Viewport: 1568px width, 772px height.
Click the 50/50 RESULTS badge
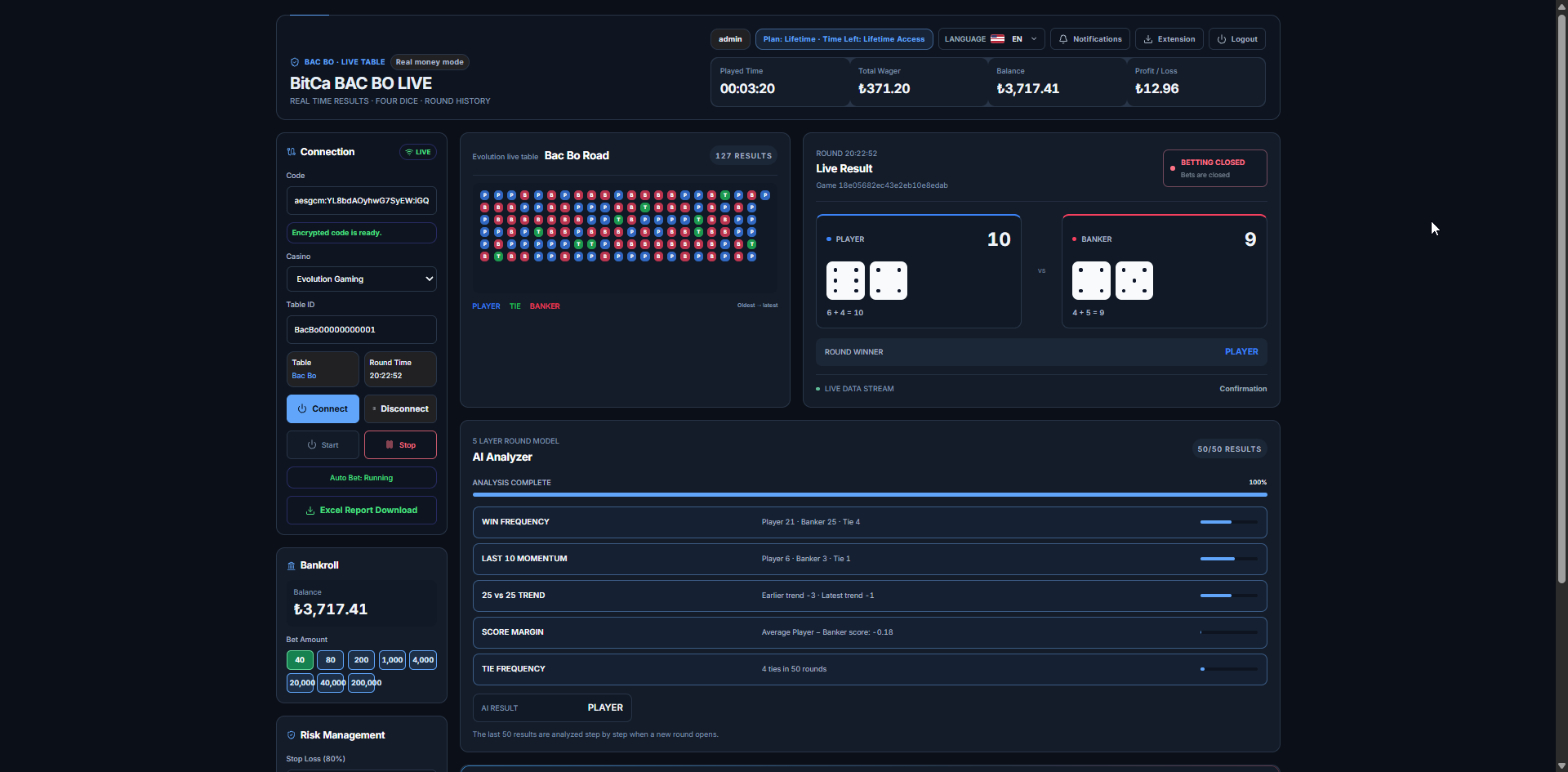pyautogui.click(x=1229, y=449)
